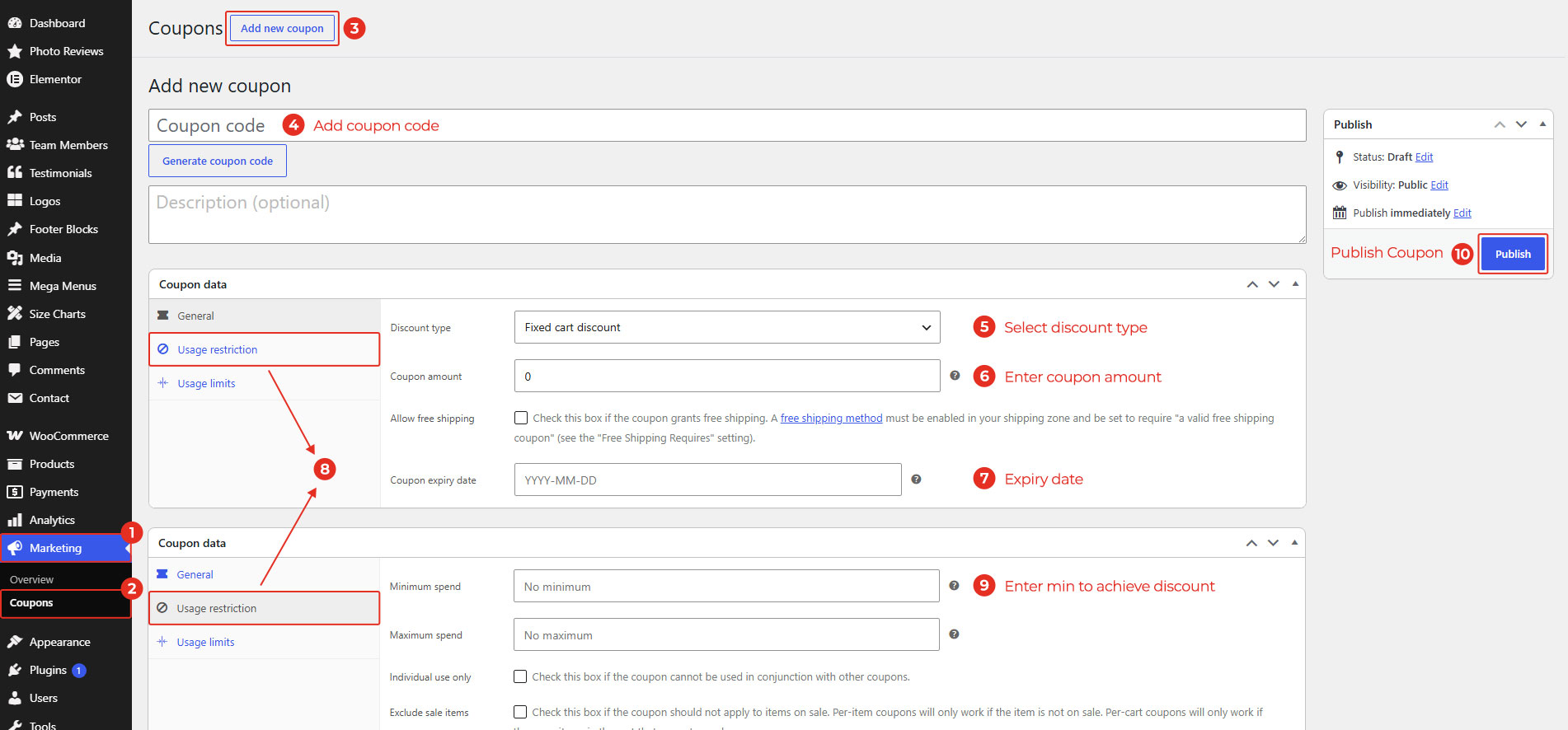The width and height of the screenshot is (1568, 730).
Task: Publish the coupon with the blue button
Action: click(x=1513, y=254)
